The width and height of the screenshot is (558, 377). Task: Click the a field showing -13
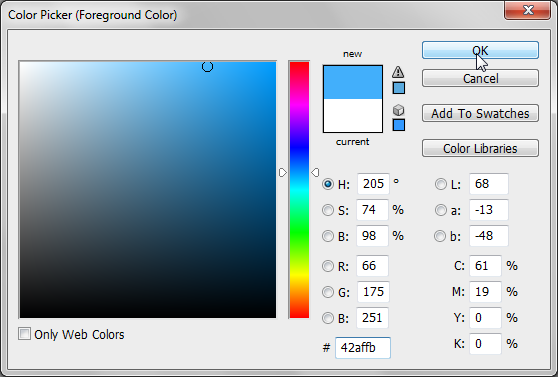pos(489,210)
